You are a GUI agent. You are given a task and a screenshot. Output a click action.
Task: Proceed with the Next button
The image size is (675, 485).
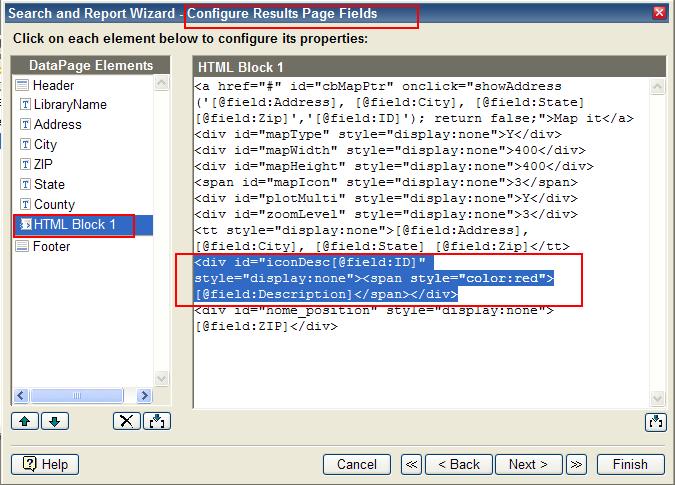[529, 464]
